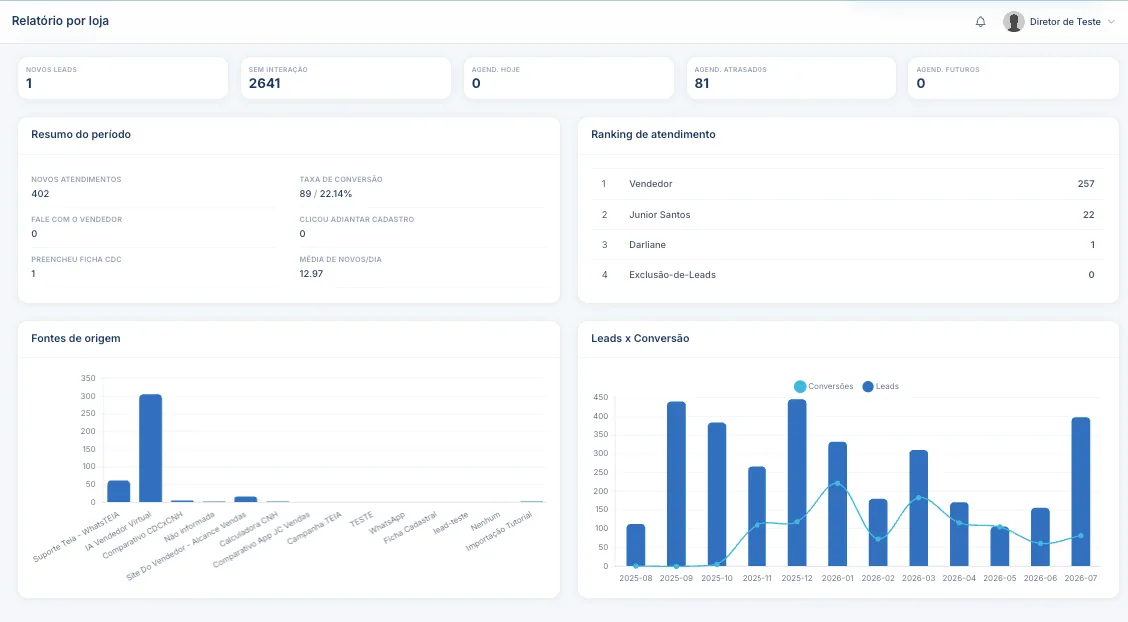Viewport: 1128px width, 622px height.
Task: View the Agend. Futuros card
Action: point(1014,78)
